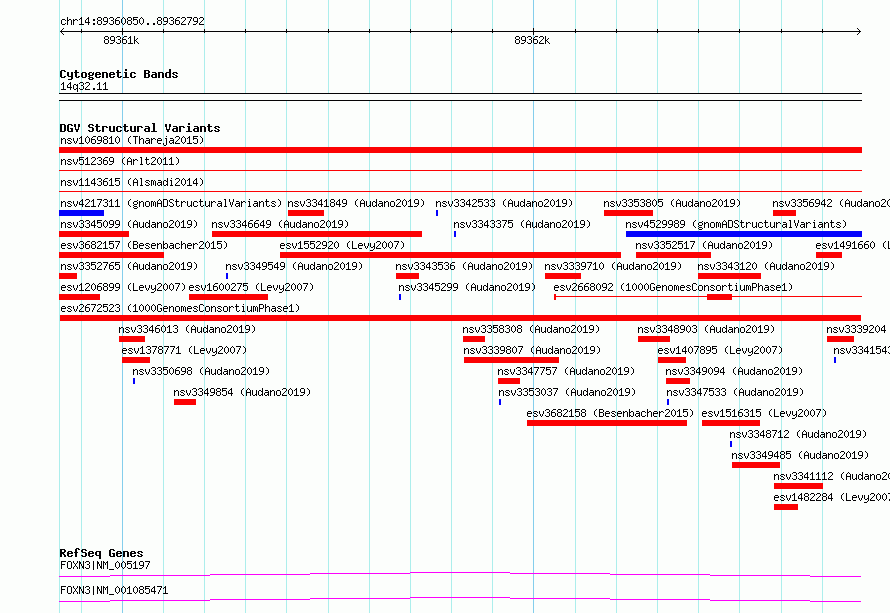Viewport: 890px width, 613px height.
Task: Click the red bar under nsv3341849
Action: coord(306,213)
